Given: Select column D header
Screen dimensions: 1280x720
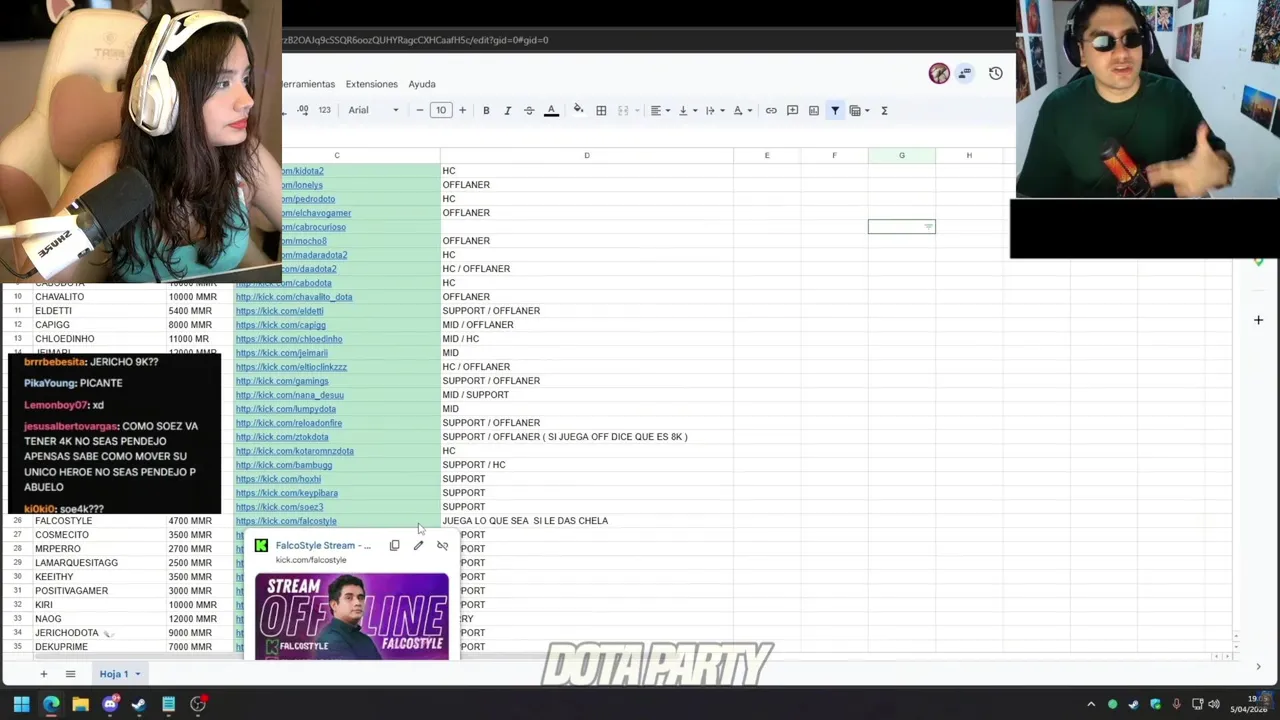Looking at the screenshot, I should coord(587,155).
